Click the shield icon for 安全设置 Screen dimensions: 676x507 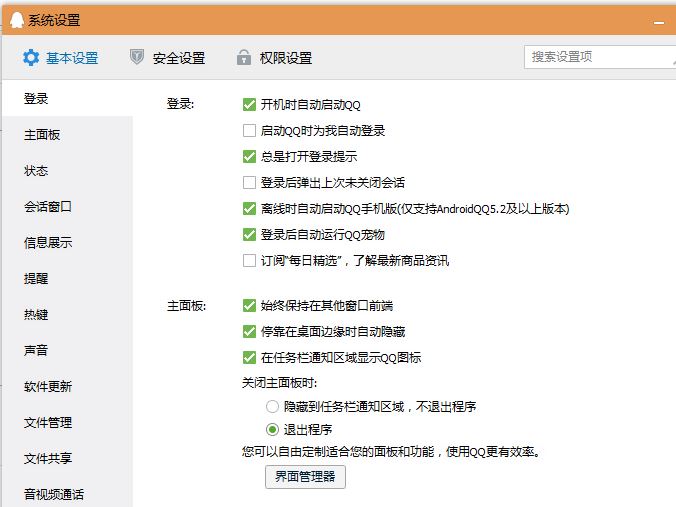click(137, 57)
